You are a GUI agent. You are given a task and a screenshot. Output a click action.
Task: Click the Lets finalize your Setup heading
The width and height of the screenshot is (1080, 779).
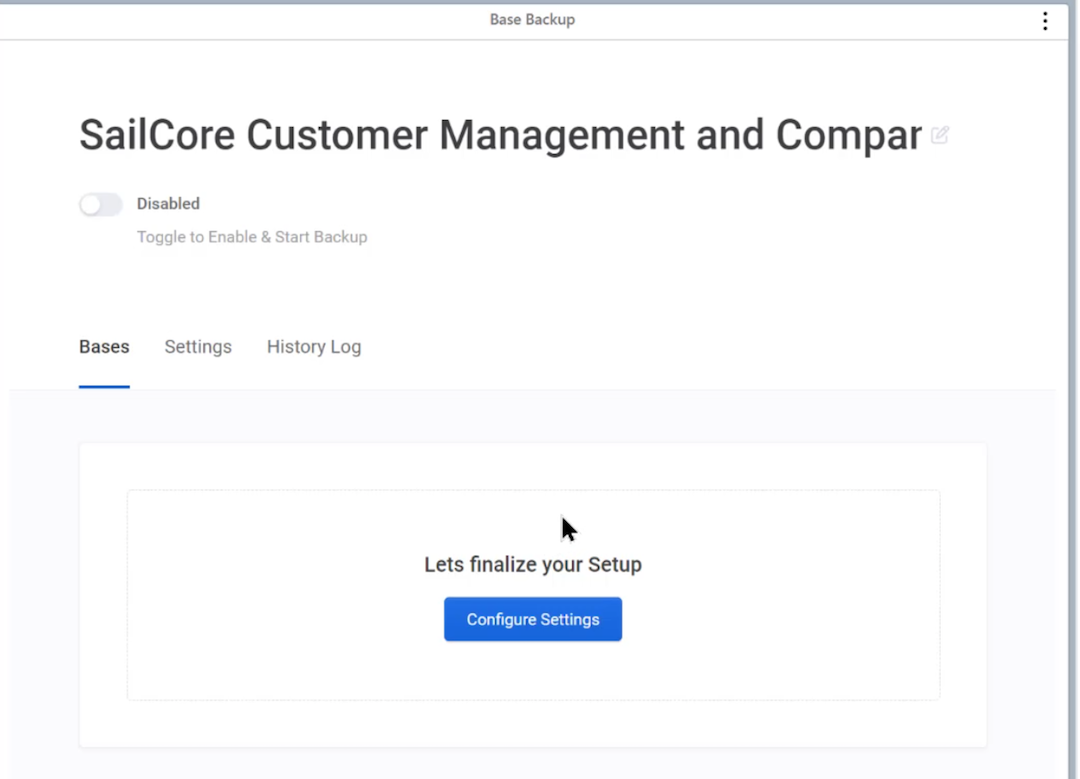(x=532, y=565)
